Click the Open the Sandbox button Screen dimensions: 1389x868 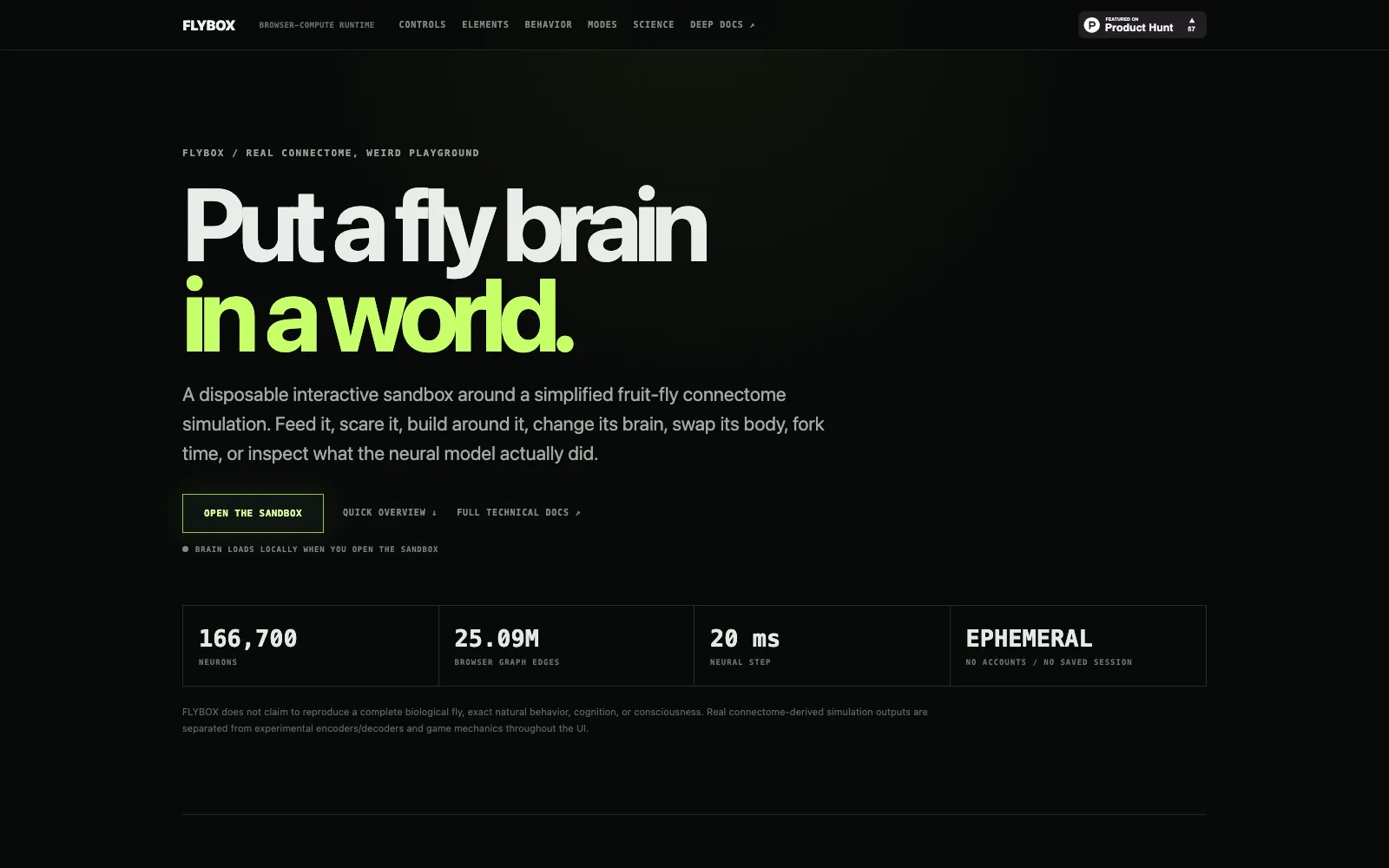coord(253,513)
